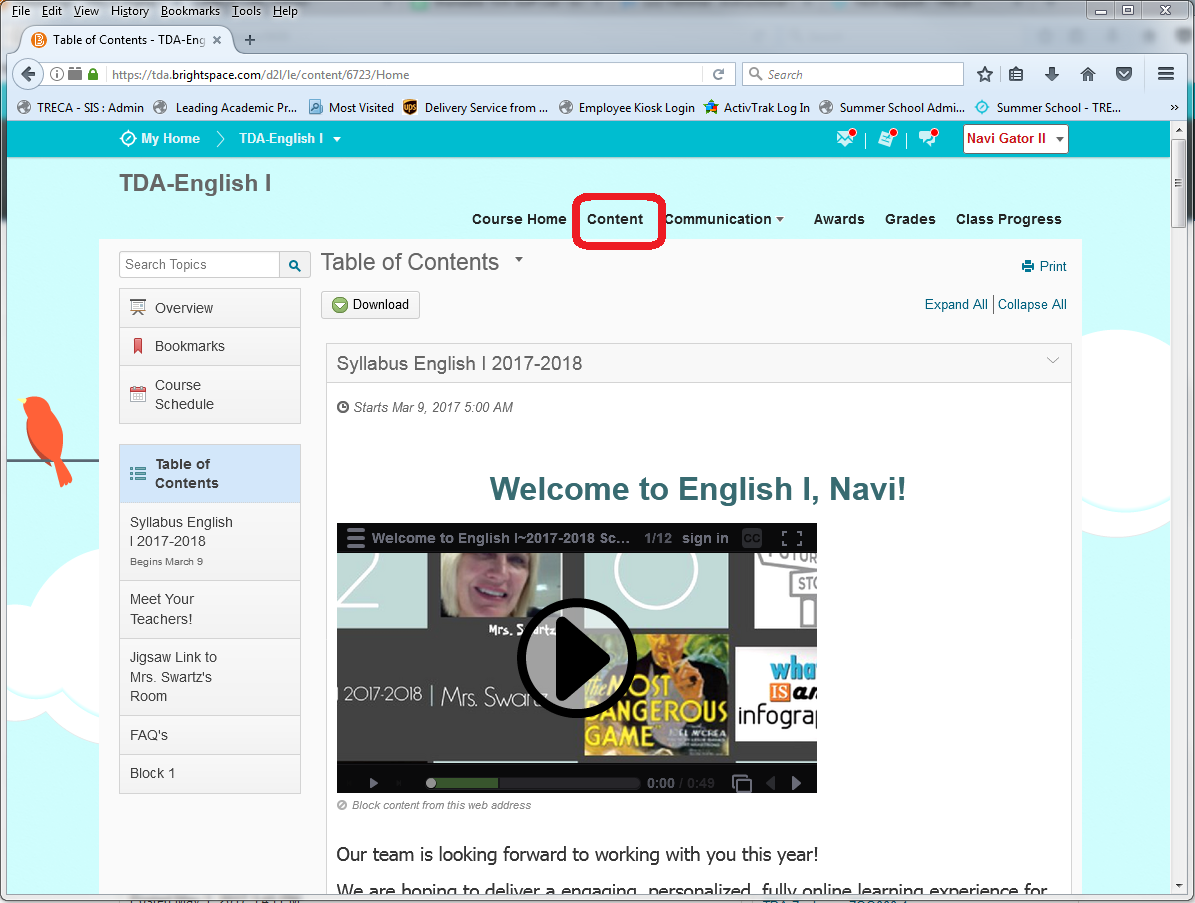Open the Grades page
This screenshot has width=1195, height=903.
pyautogui.click(x=910, y=219)
